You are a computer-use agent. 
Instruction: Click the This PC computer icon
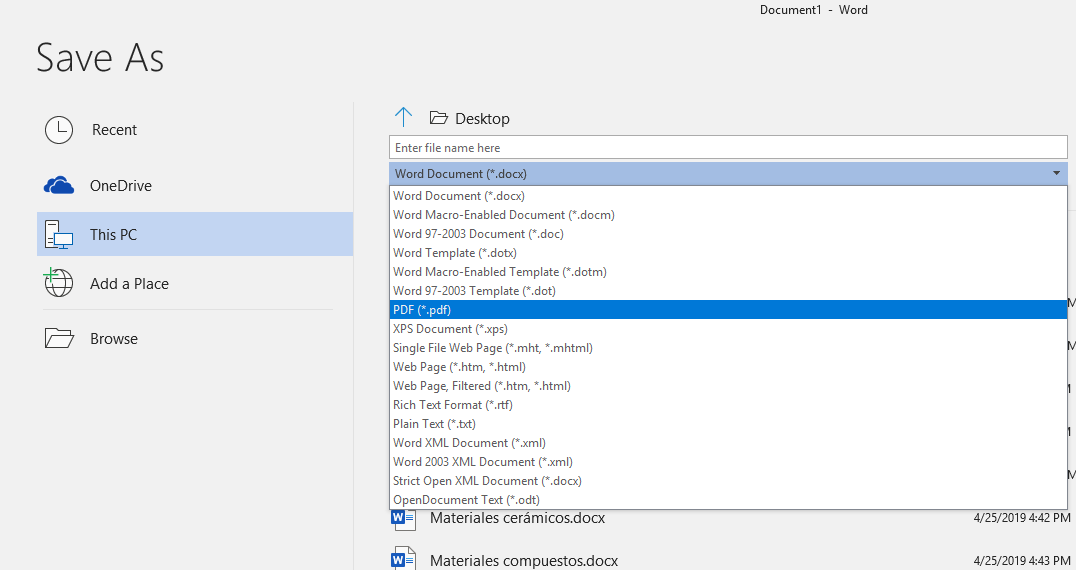59,235
